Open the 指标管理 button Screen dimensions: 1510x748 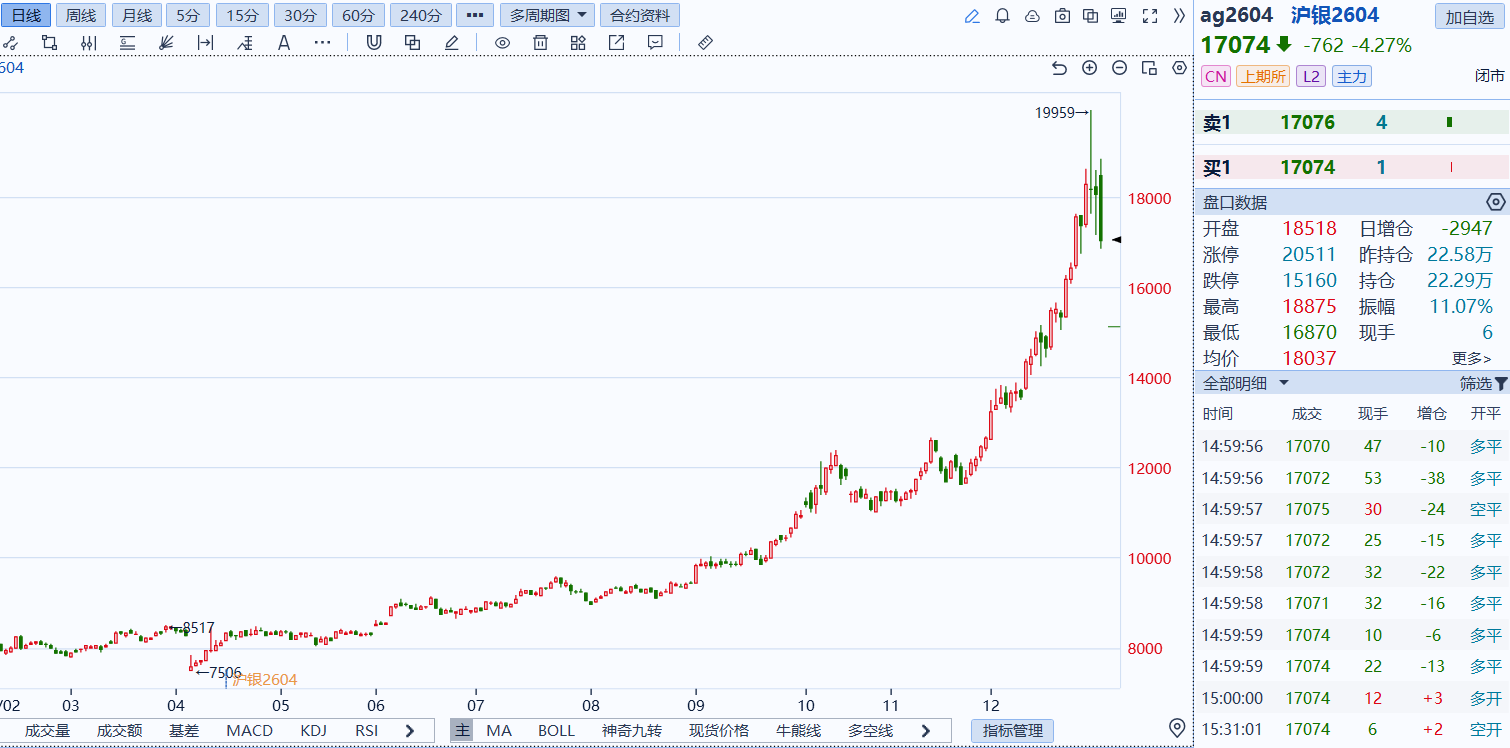[x=1012, y=731]
